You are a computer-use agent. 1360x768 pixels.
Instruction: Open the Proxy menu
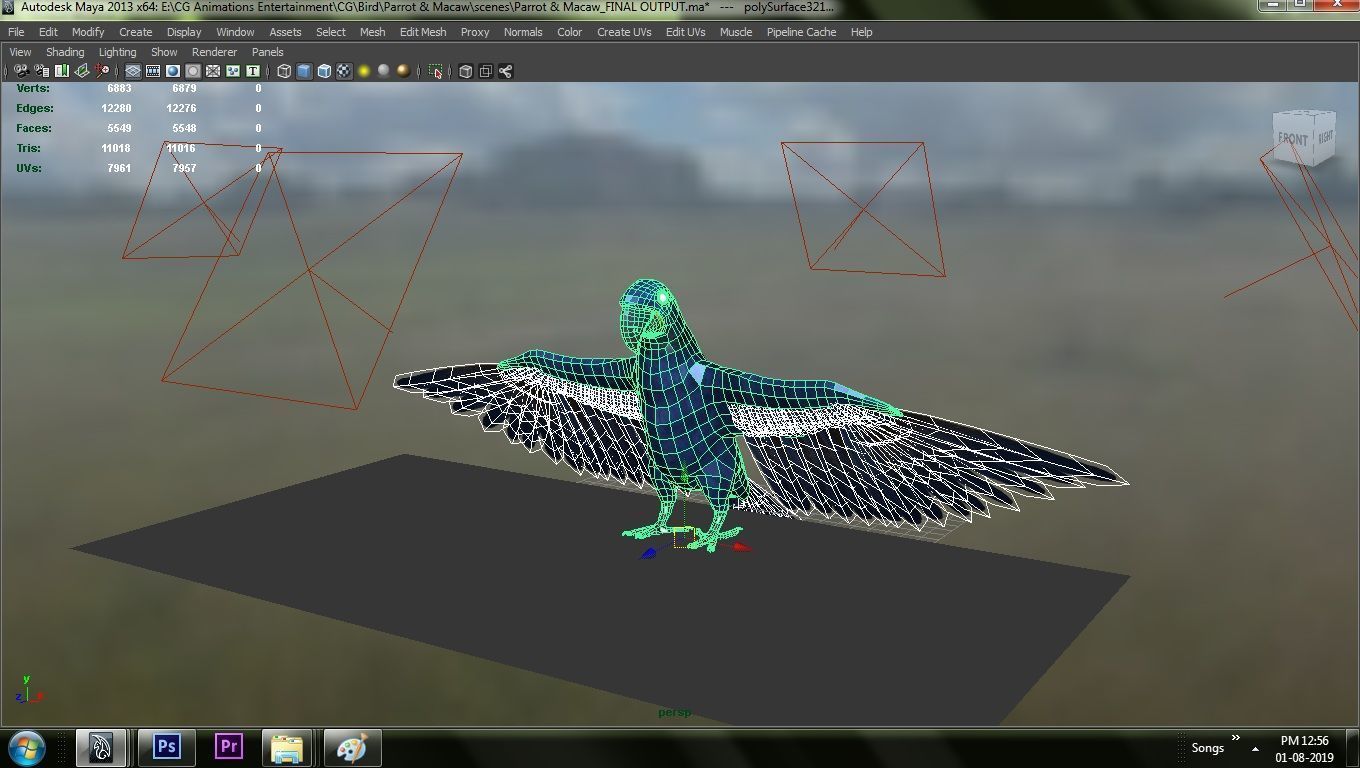click(475, 32)
